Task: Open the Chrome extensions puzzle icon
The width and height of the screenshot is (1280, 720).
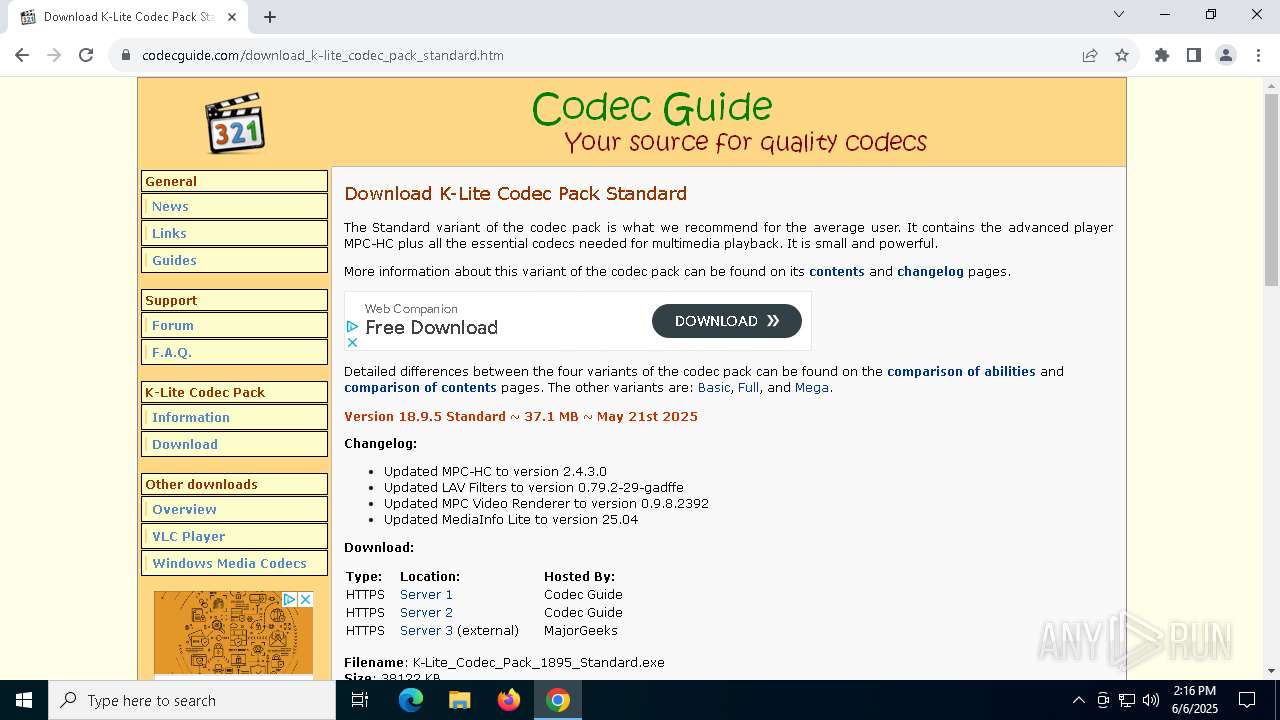Action: pyautogui.click(x=1162, y=55)
